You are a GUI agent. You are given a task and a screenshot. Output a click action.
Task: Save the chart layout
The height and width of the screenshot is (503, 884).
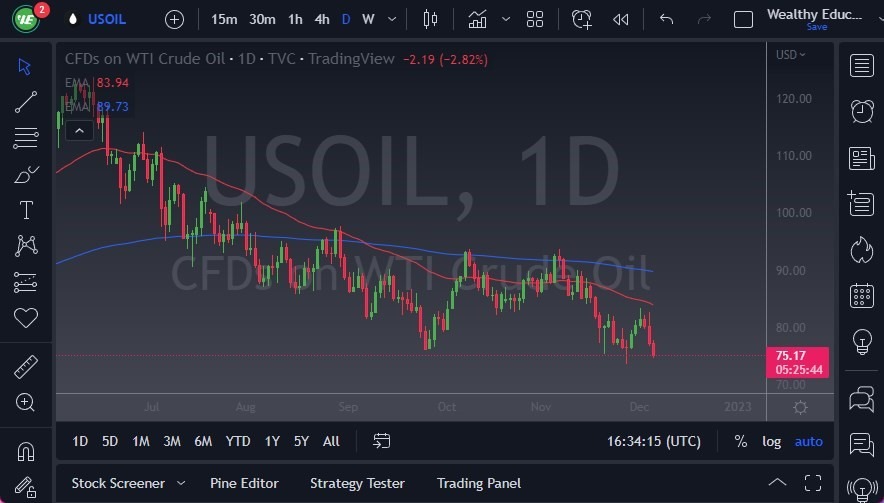point(816,27)
